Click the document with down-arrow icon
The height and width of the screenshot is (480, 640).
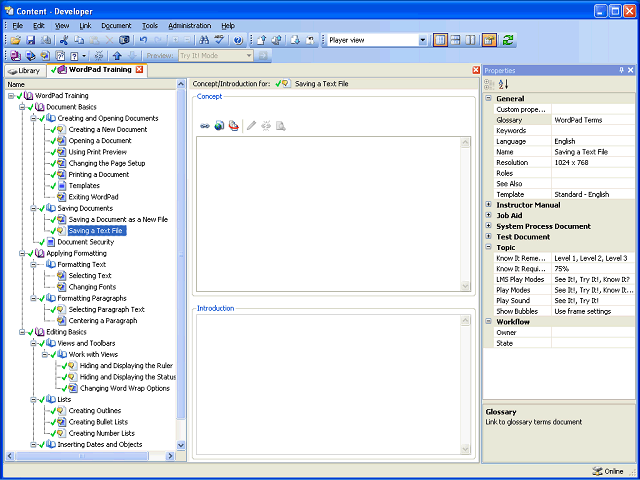295,40
